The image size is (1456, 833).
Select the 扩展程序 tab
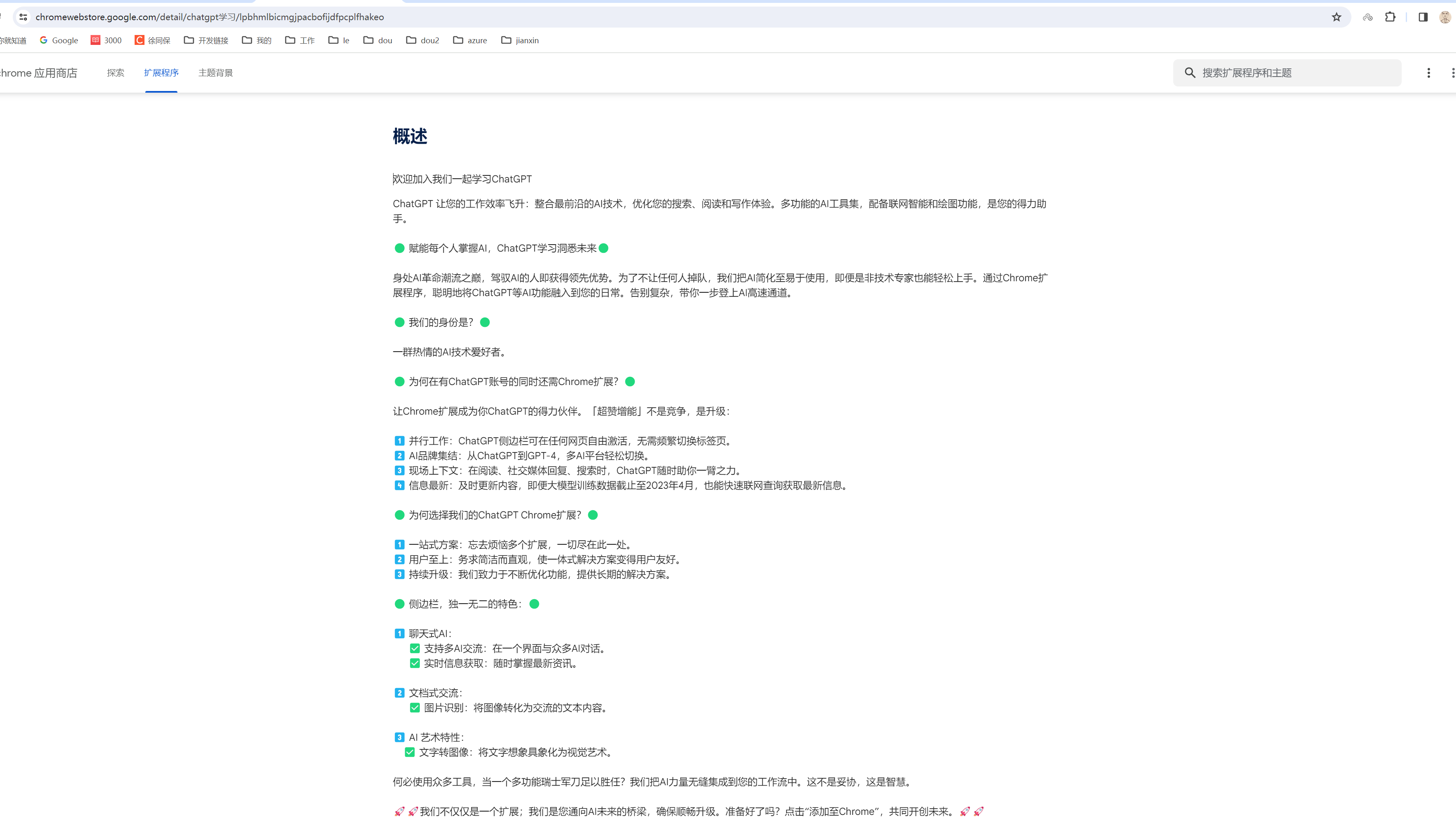click(x=161, y=72)
